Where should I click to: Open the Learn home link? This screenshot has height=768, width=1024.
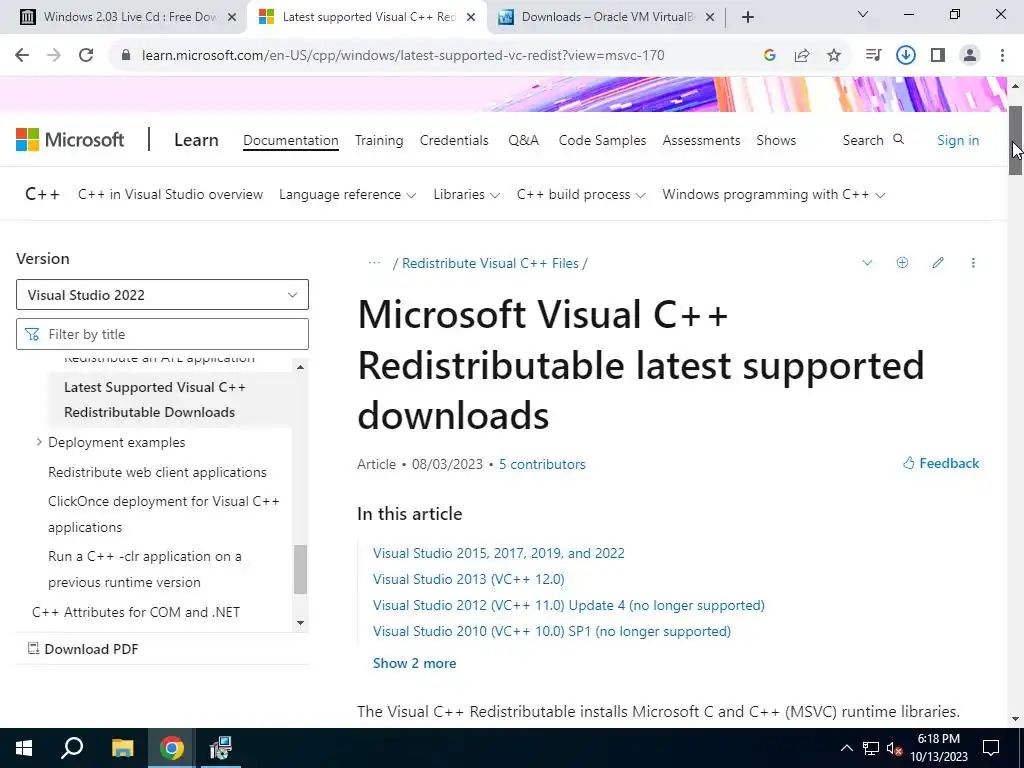click(196, 140)
